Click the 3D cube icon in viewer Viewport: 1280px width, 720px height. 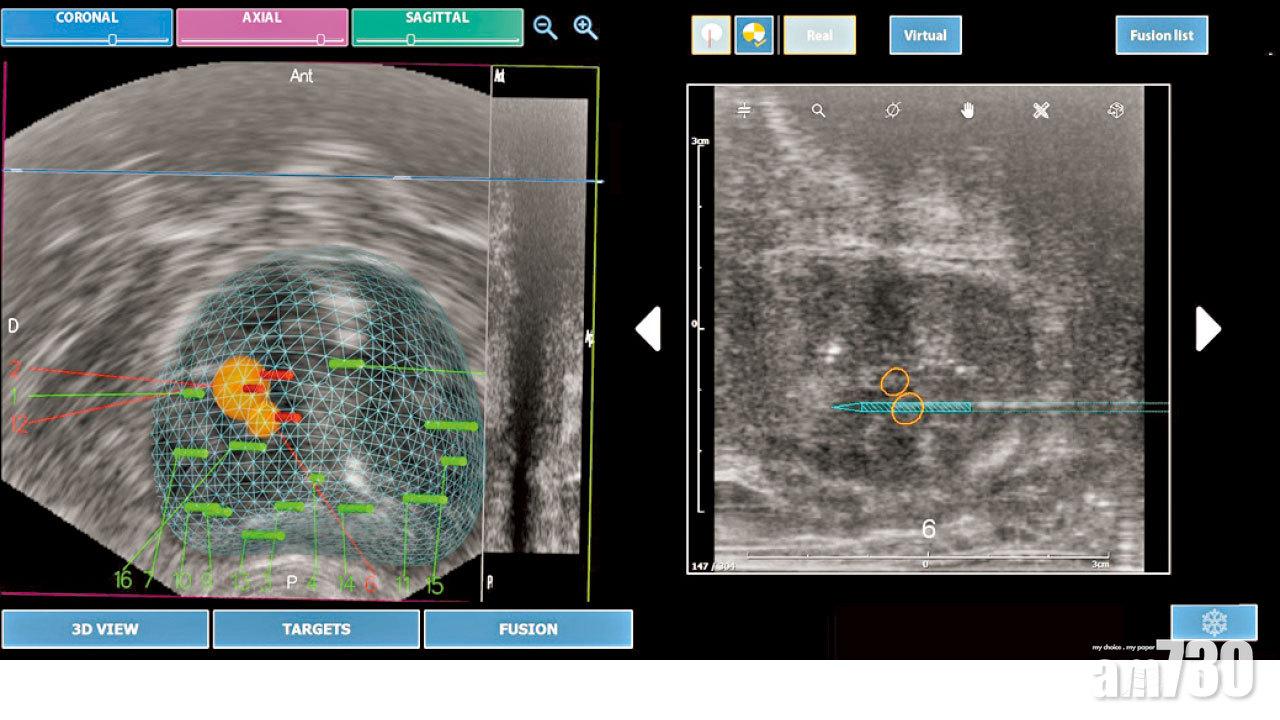(1116, 111)
